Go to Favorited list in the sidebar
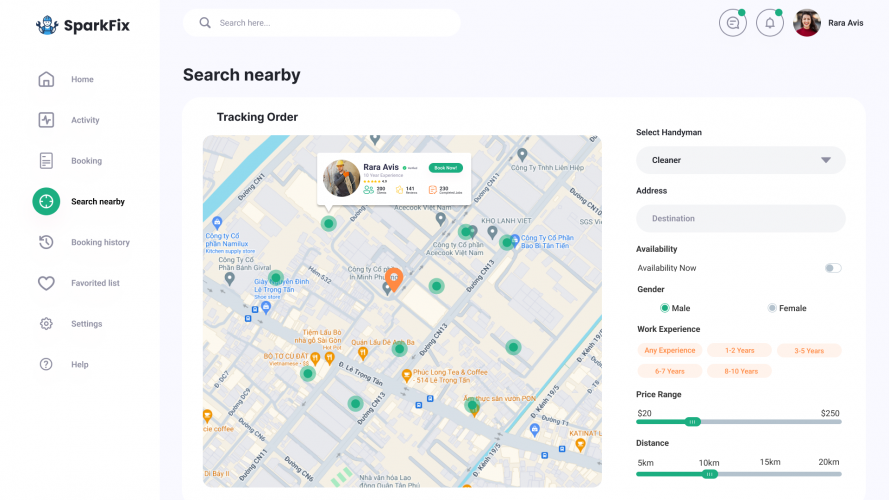Viewport: 889px width, 500px height. [95, 283]
